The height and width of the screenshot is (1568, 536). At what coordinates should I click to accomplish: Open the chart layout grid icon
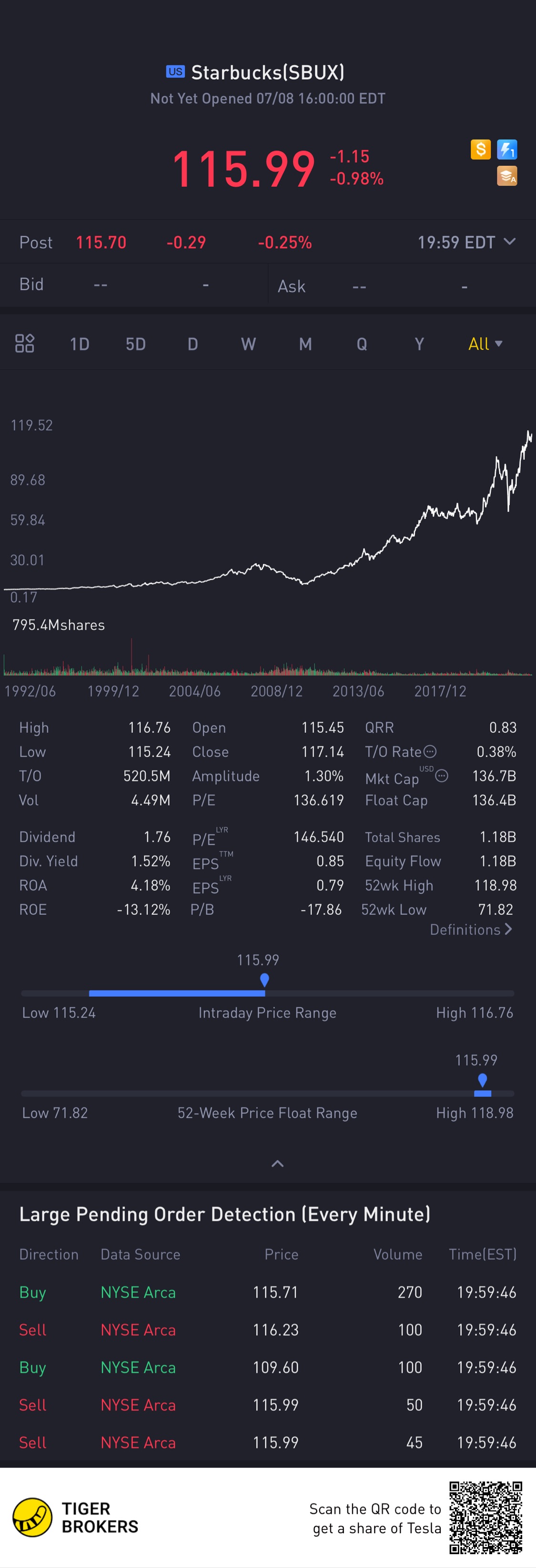point(24,344)
